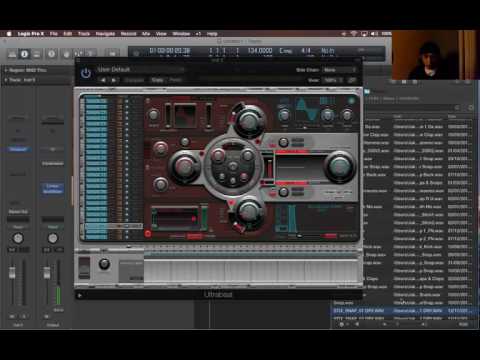Click the plugin Link icon
480x360 pixels.
click(x=352, y=80)
